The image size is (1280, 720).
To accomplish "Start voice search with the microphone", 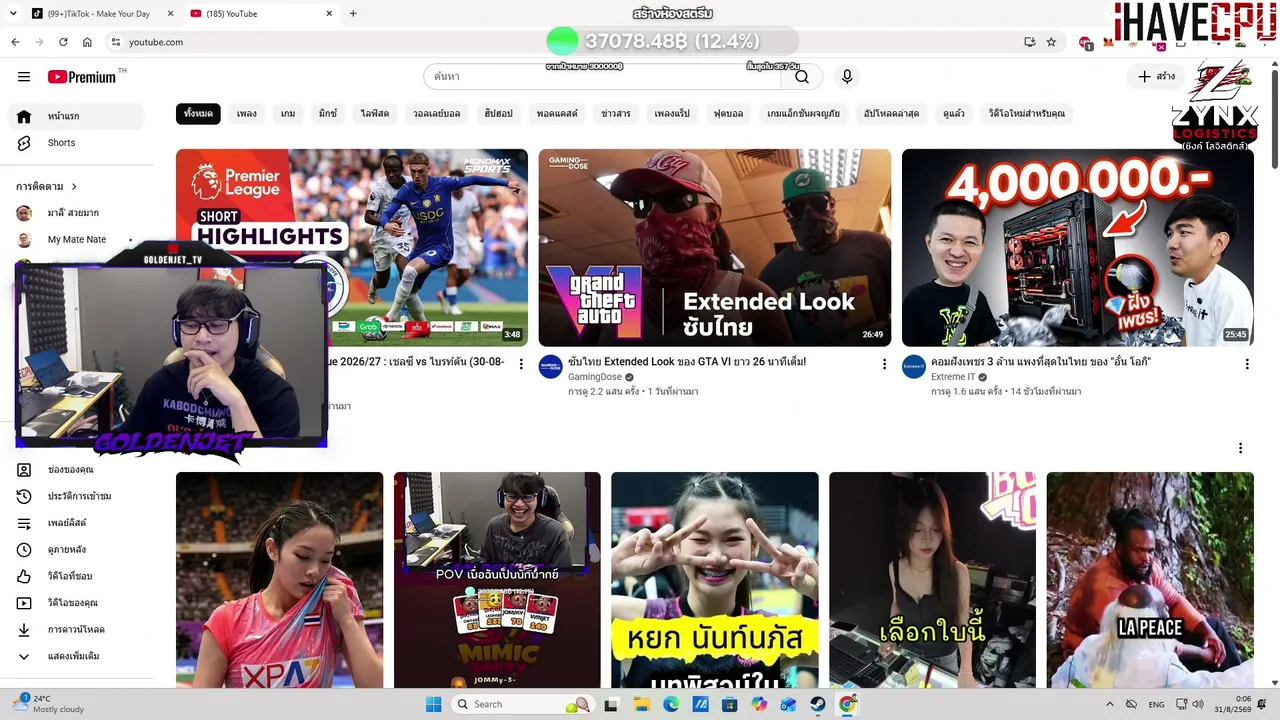I will pos(847,77).
